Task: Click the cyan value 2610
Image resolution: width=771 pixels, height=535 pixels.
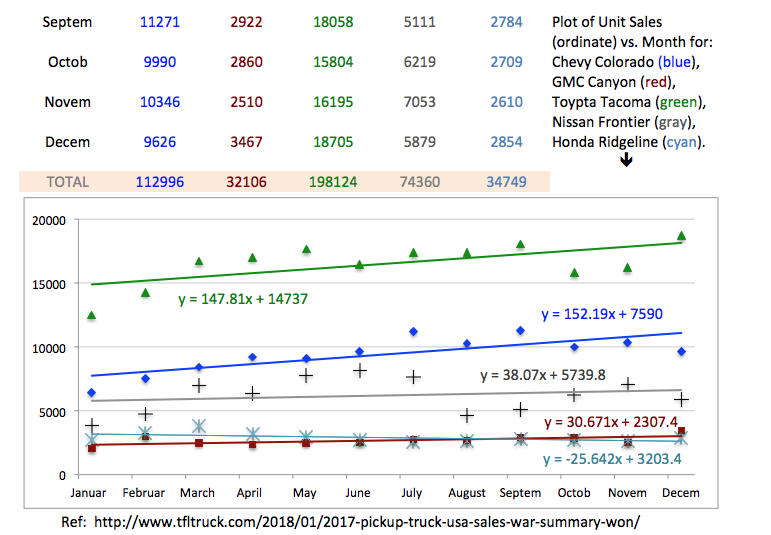Action: click(506, 102)
